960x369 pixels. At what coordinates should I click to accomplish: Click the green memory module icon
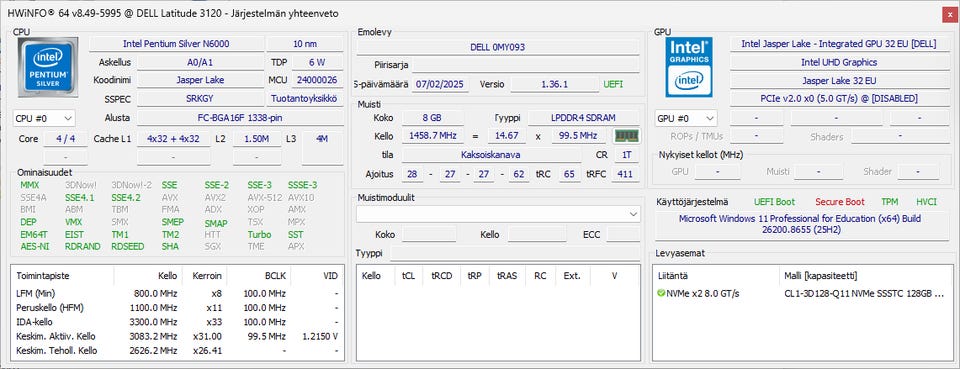click(x=626, y=135)
